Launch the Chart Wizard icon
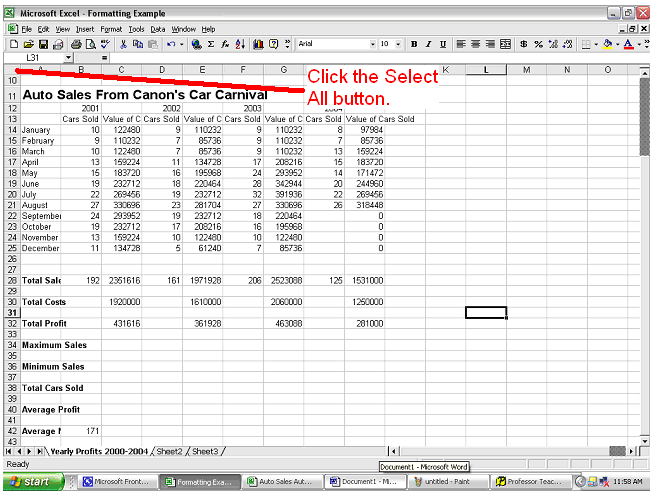 click(x=258, y=45)
